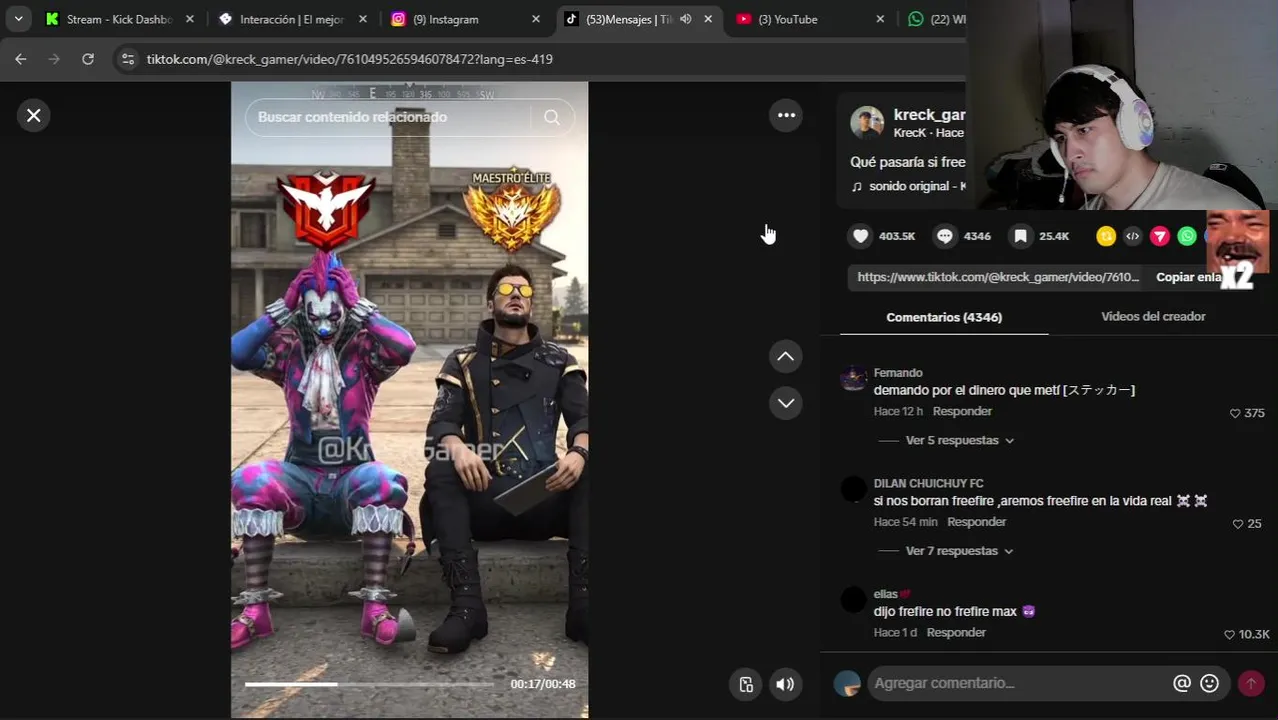Close the Kick Dashboard tab

click(189, 19)
